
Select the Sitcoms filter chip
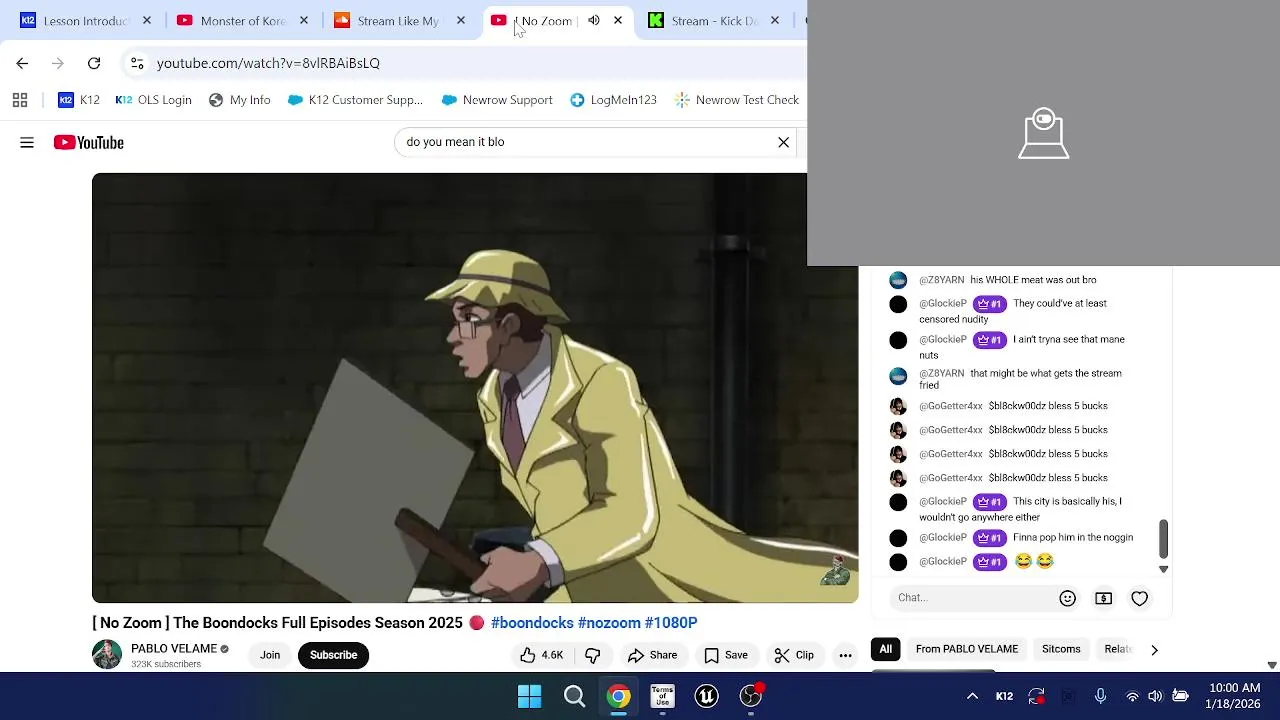pyautogui.click(x=1061, y=649)
